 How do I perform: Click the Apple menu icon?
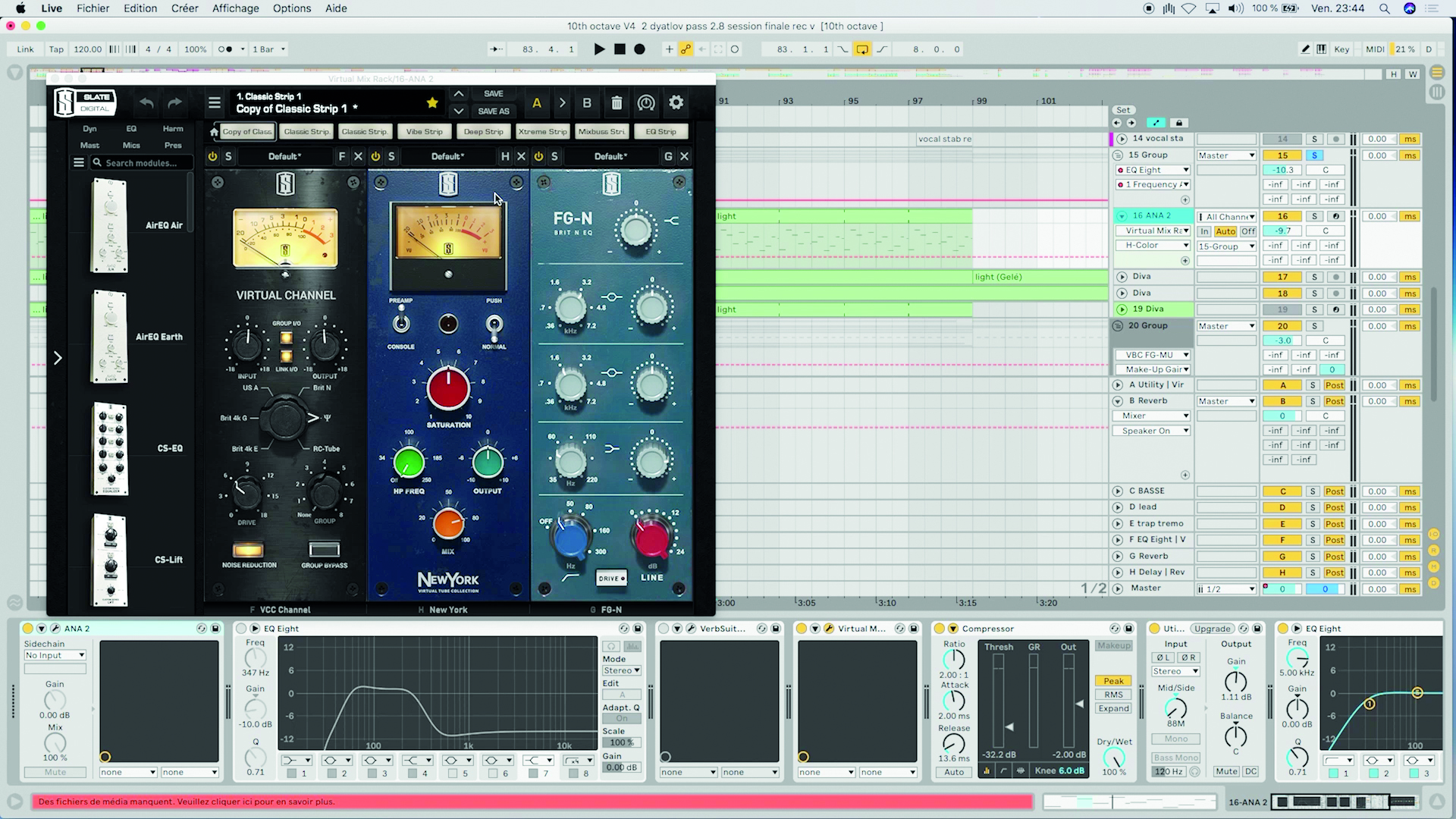coord(20,8)
